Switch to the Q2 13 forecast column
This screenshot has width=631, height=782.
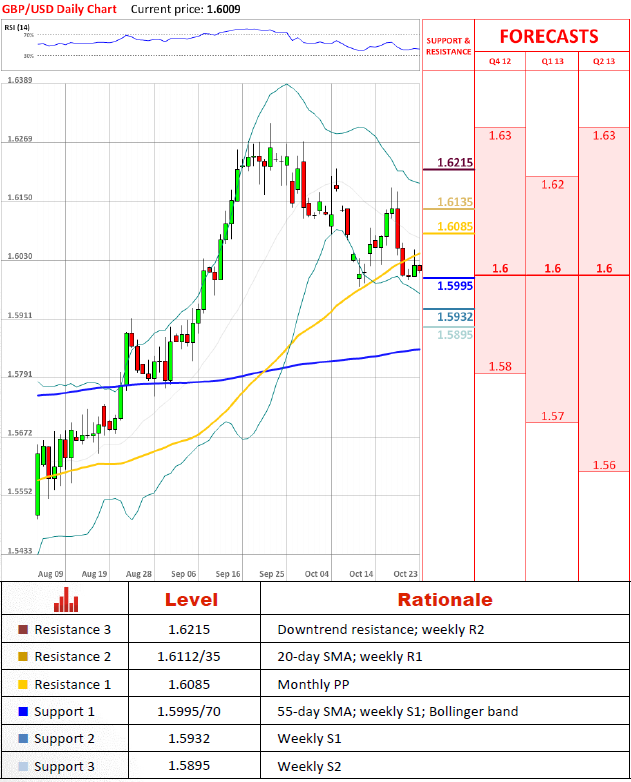click(x=604, y=62)
